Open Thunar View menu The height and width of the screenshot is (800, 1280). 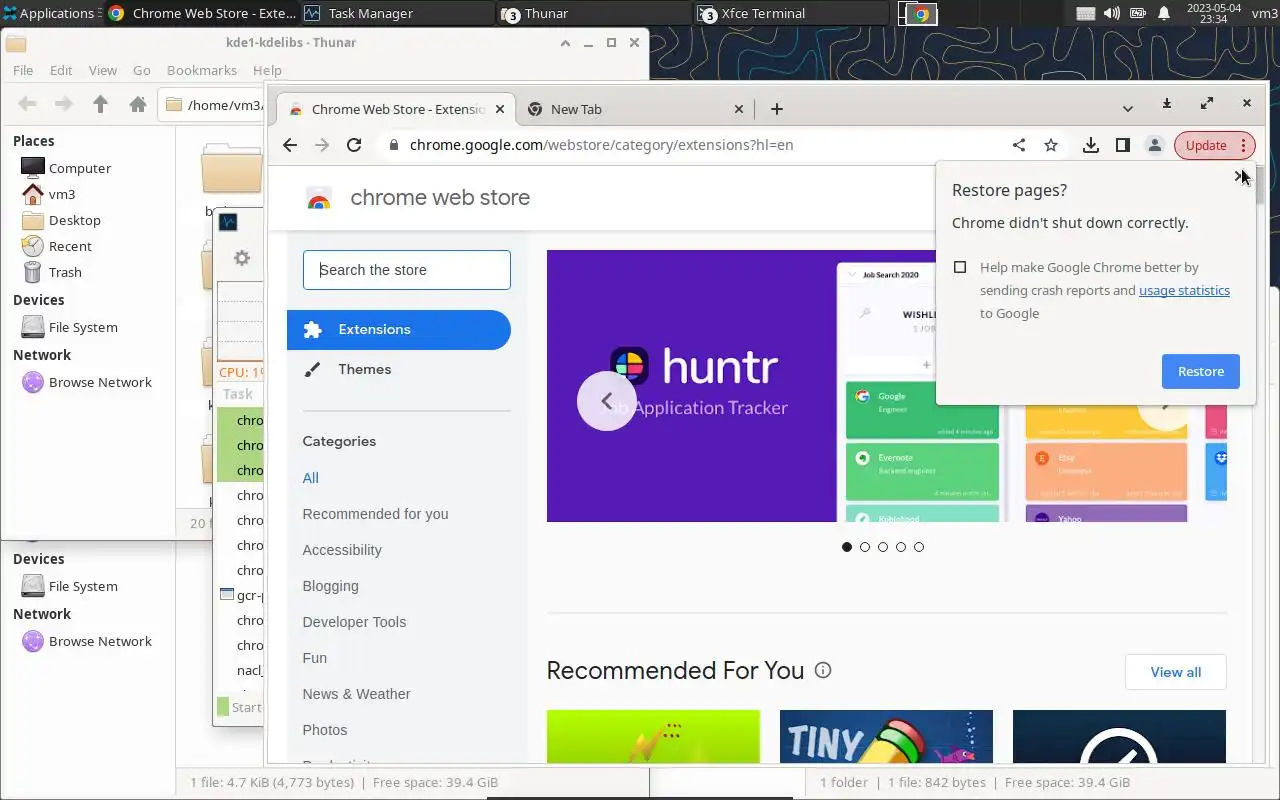(x=103, y=70)
